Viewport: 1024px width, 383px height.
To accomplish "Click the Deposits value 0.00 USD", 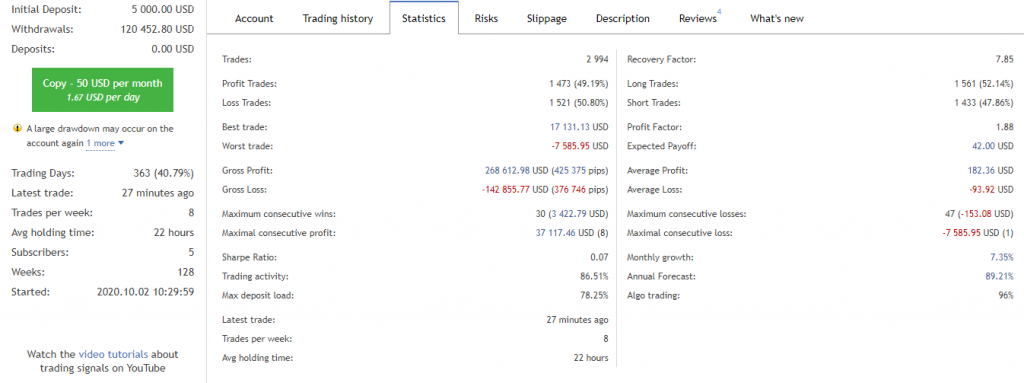I will click(x=172, y=49).
